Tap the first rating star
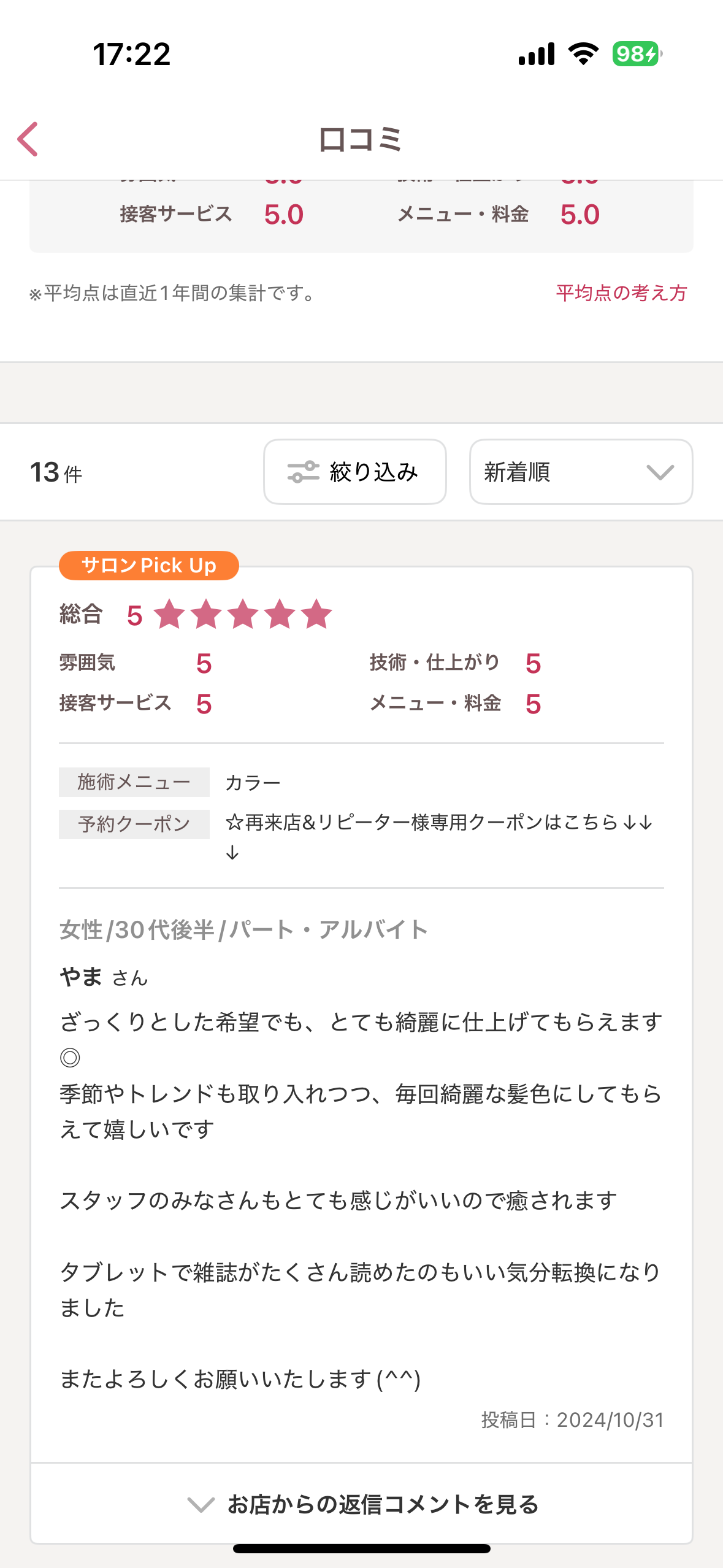The image size is (723, 1568). click(169, 614)
